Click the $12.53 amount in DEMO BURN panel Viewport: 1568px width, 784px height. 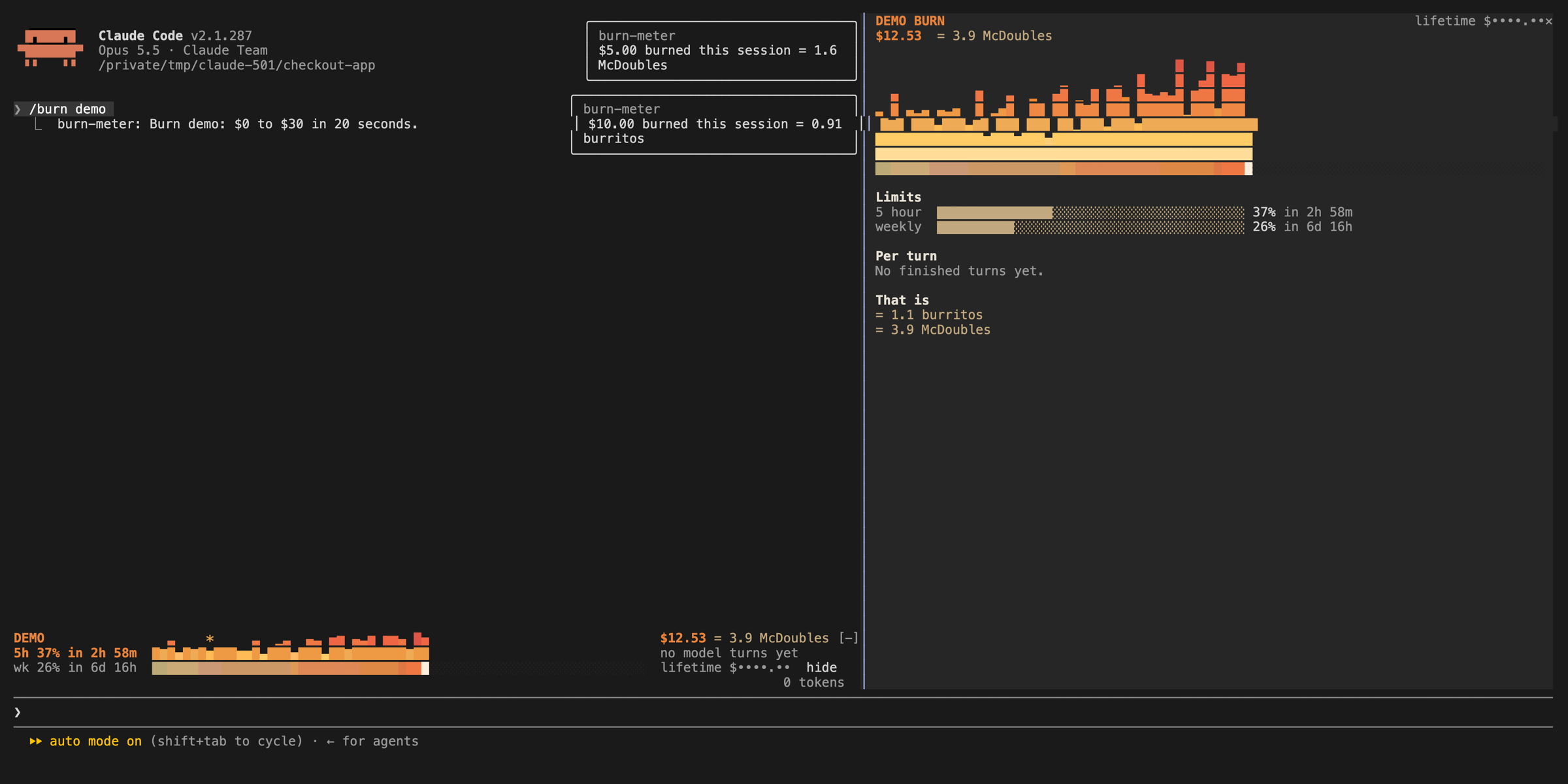click(898, 36)
